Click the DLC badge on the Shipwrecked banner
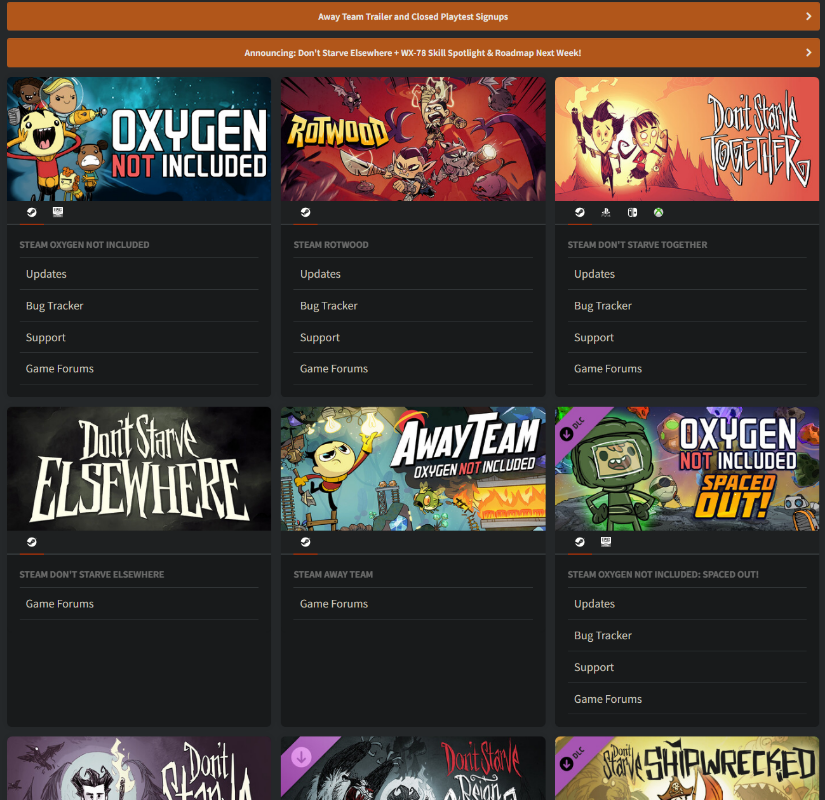 [572, 758]
